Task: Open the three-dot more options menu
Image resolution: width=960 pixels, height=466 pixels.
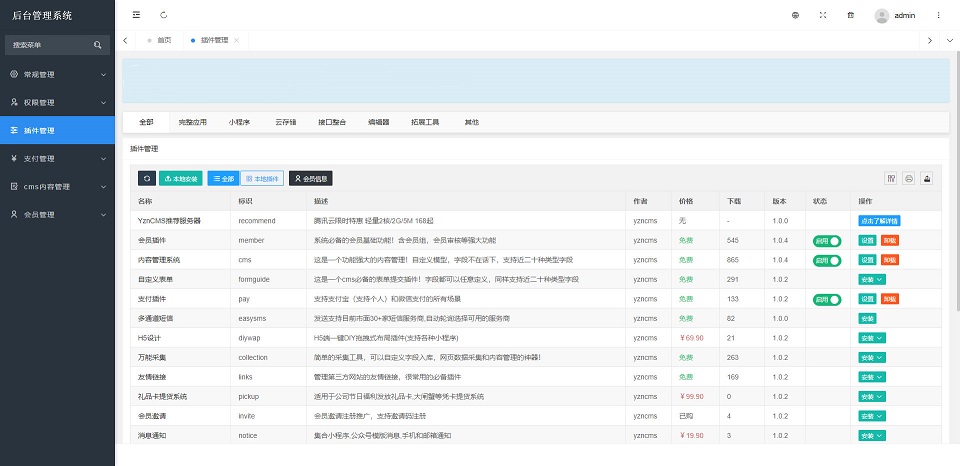Action: pyautogui.click(x=938, y=15)
